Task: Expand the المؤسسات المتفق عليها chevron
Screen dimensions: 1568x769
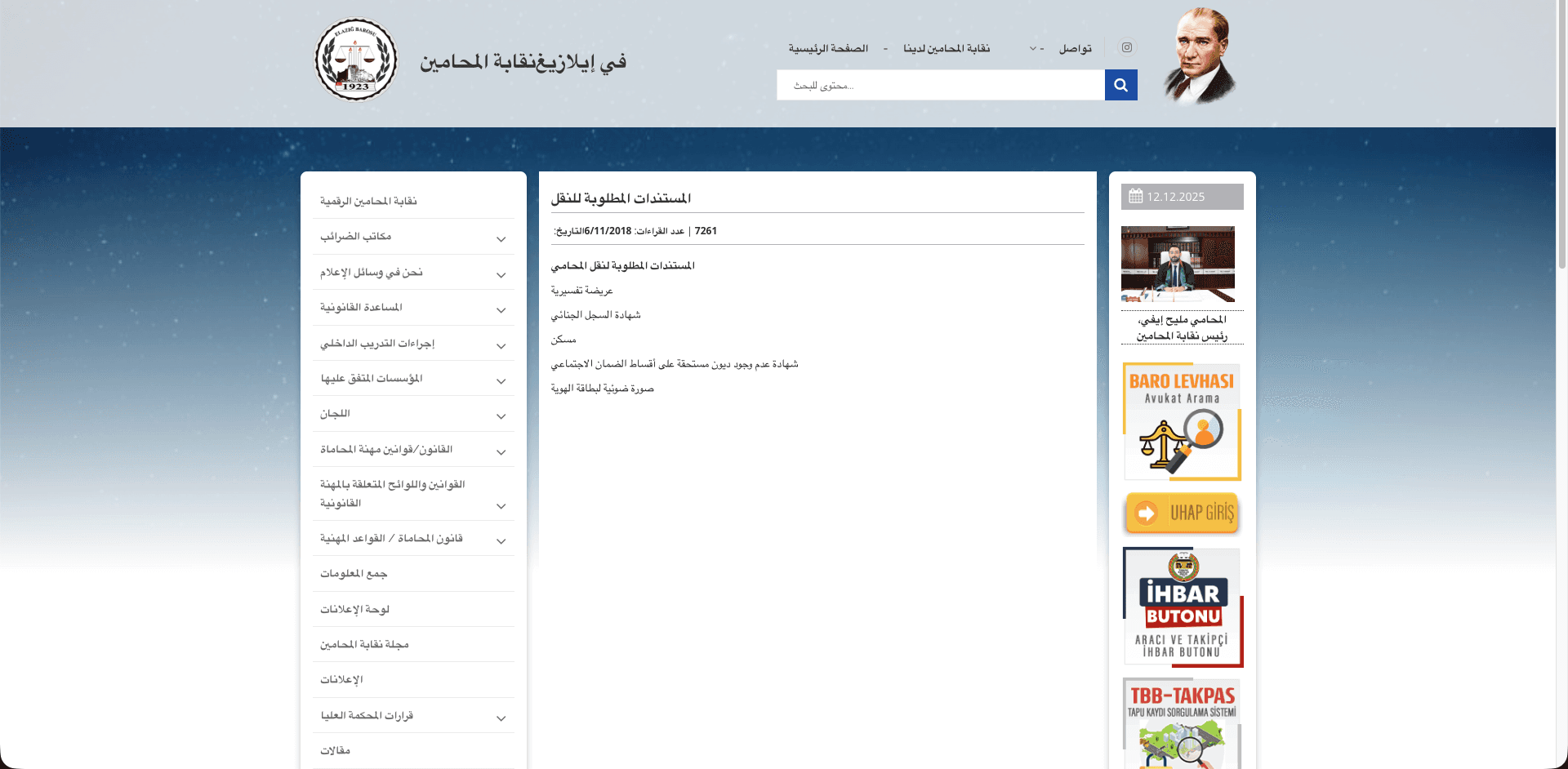Action: [501, 381]
